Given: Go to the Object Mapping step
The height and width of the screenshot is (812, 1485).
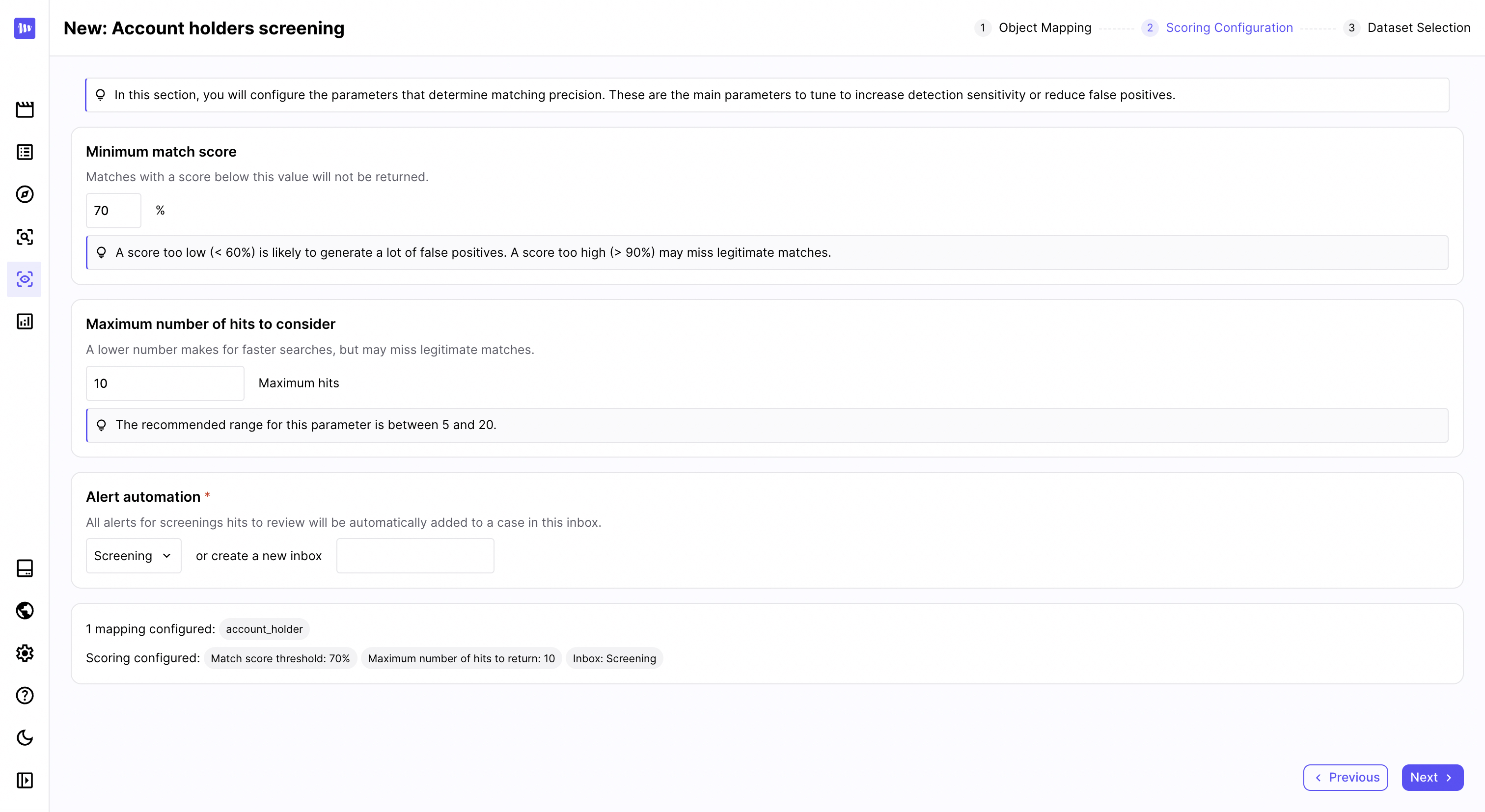Looking at the screenshot, I should coord(1044,27).
